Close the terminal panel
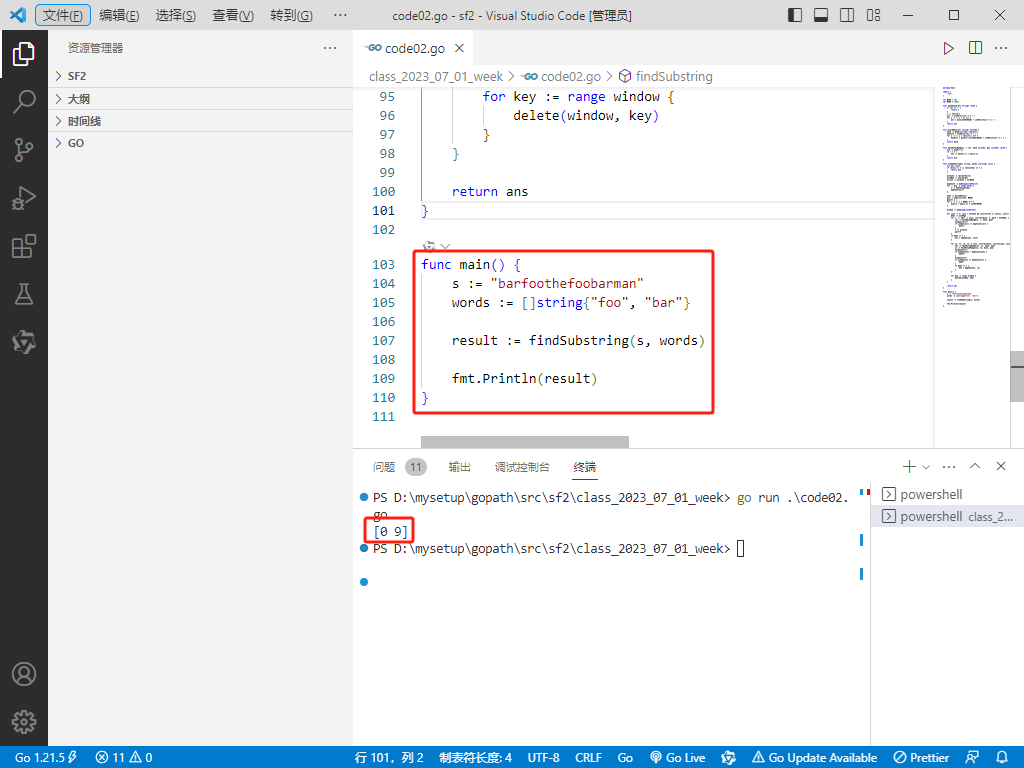 coord(1001,466)
